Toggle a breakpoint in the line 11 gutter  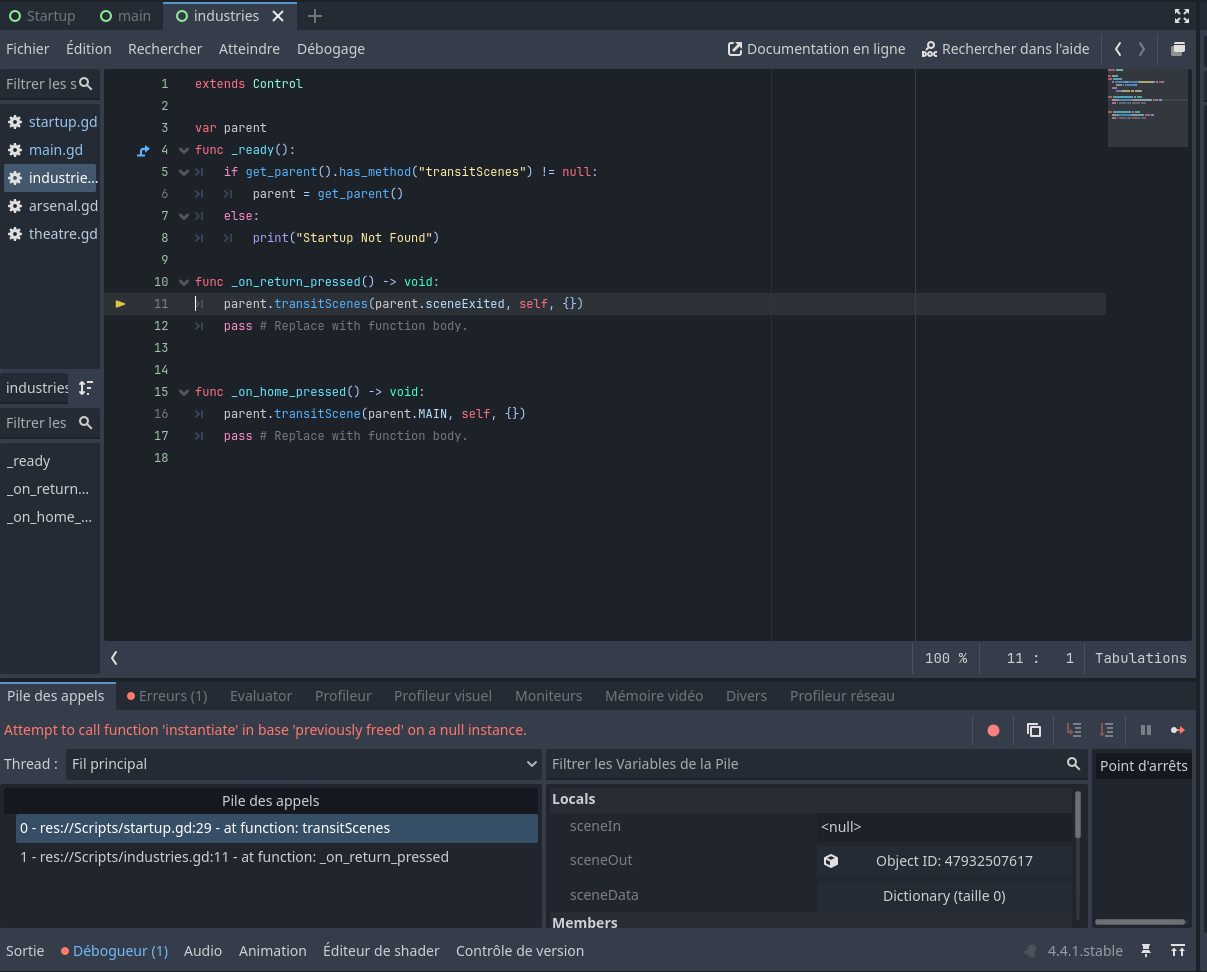(120, 303)
